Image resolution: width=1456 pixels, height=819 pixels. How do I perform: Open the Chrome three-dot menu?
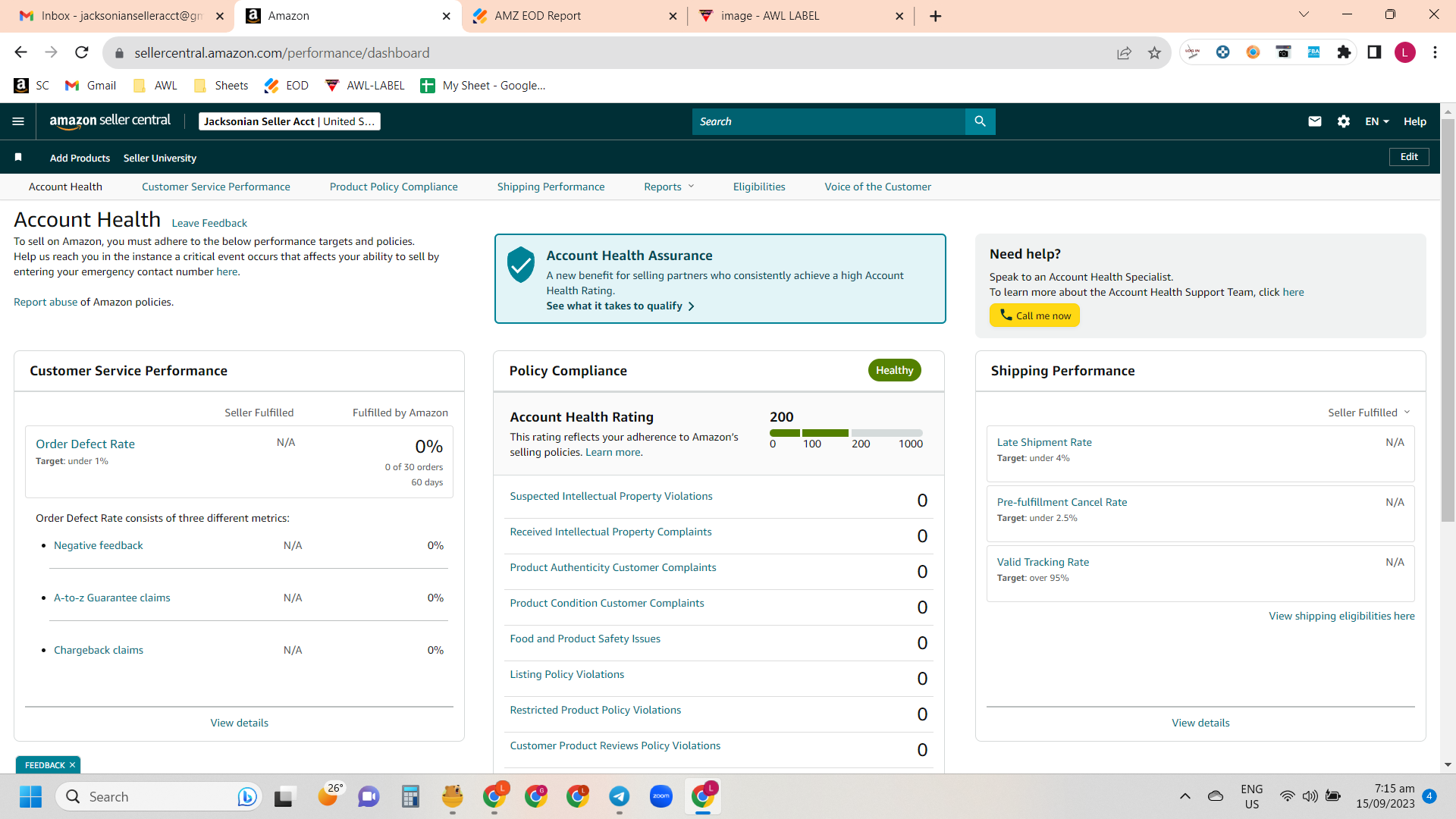(1435, 52)
